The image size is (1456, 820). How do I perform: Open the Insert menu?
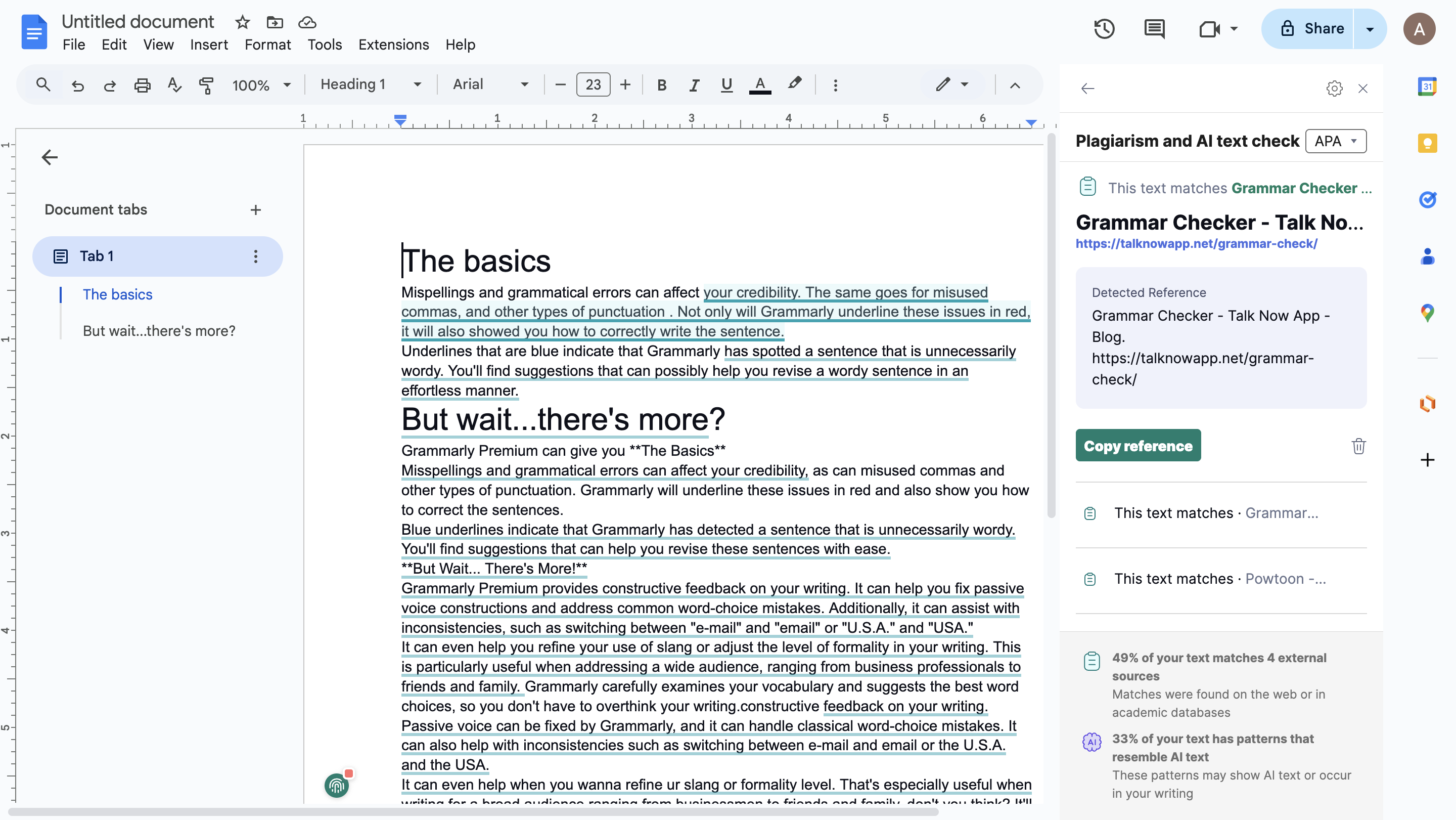point(209,45)
